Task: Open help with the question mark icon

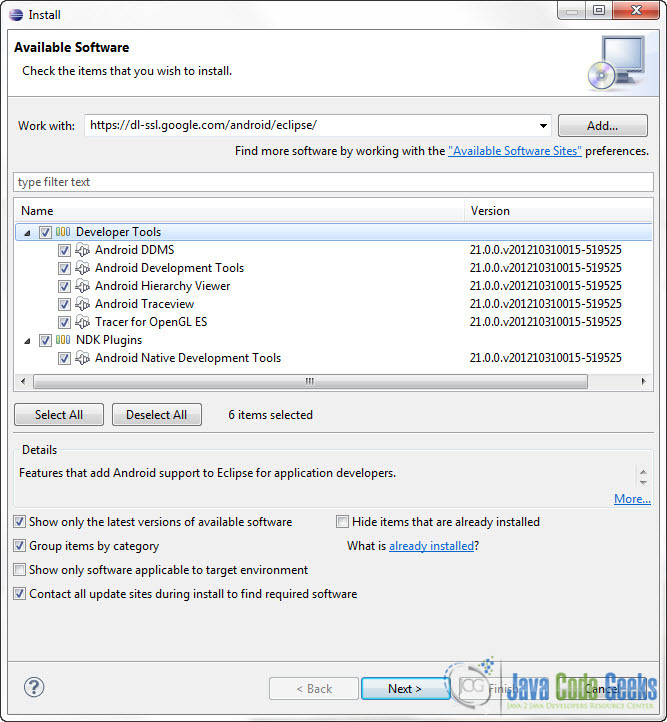Action: pyautogui.click(x=34, y=687)
